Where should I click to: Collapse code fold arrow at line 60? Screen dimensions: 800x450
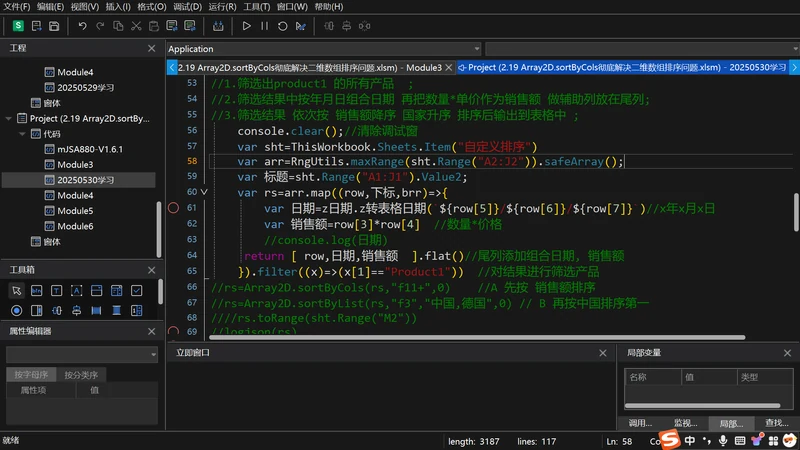204,192
